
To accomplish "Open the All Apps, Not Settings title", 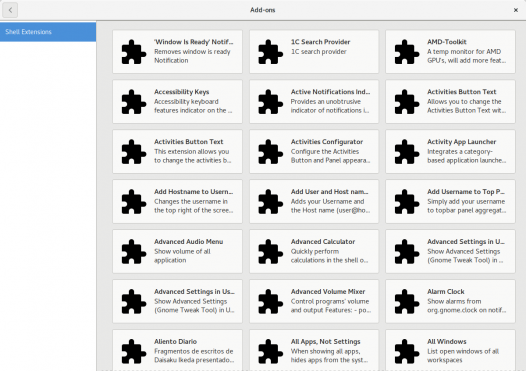I will [325, 341].
